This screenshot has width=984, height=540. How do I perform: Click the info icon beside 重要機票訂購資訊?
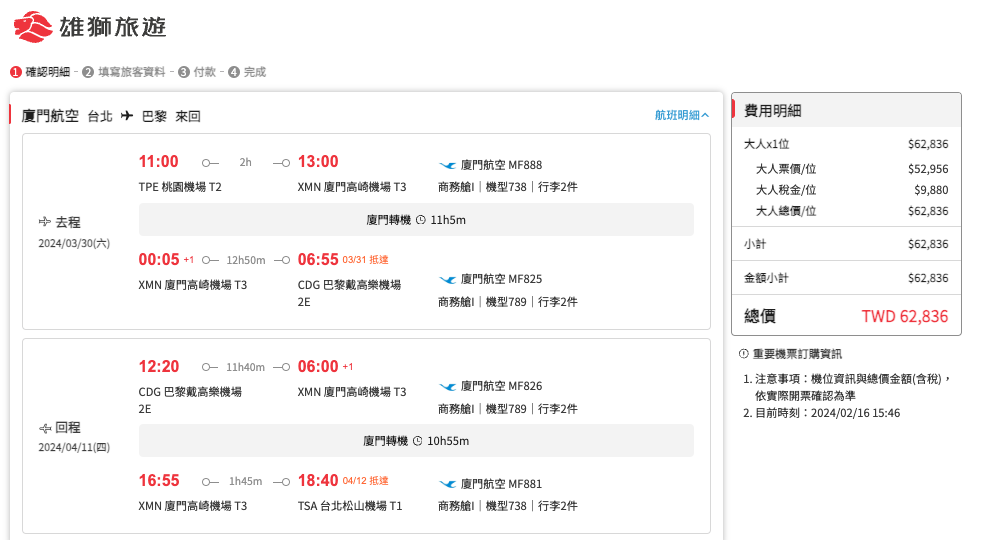pyautogui.click(x=744, y=354)
